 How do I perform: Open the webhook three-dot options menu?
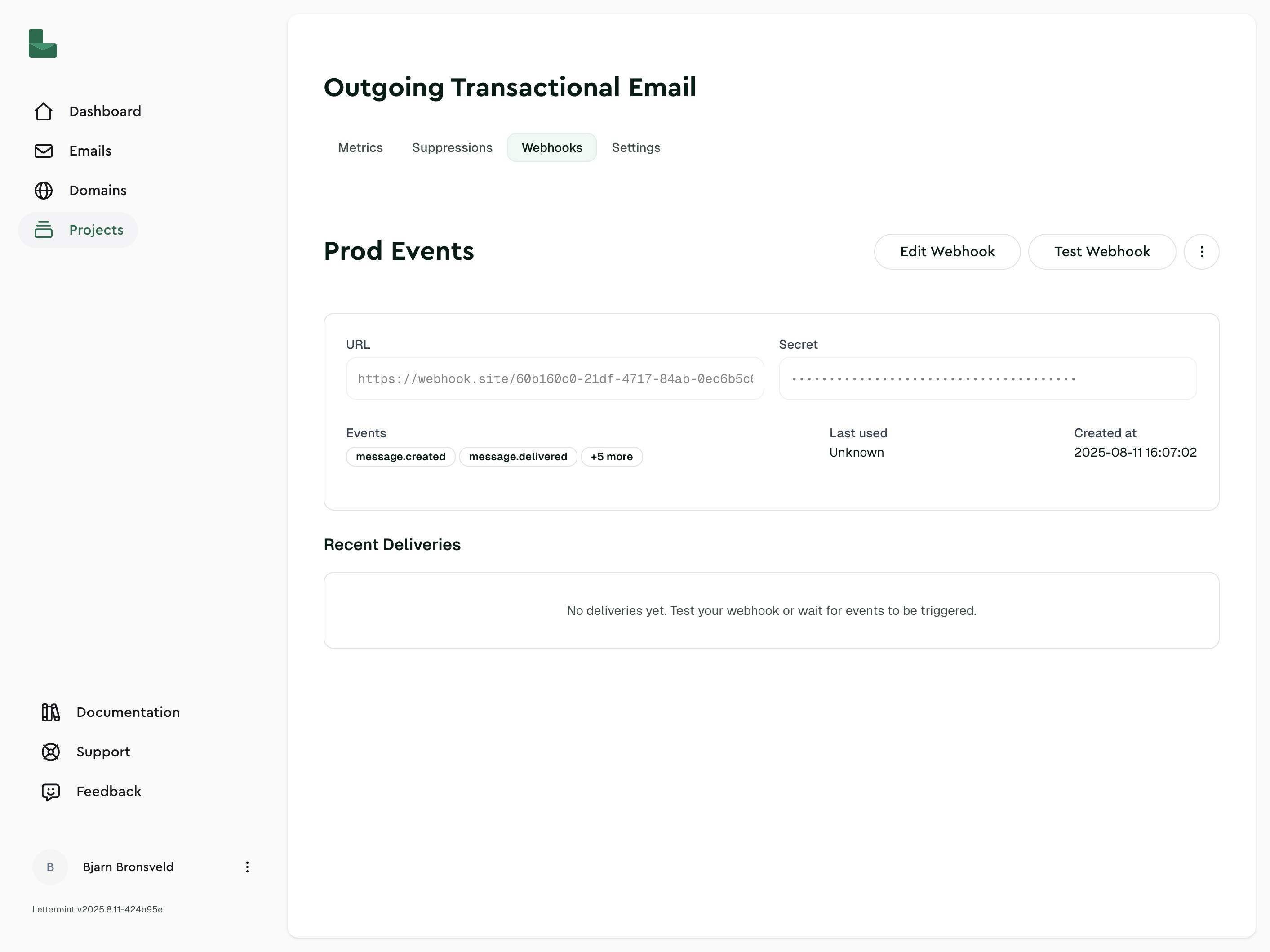tap(1201, 252)
